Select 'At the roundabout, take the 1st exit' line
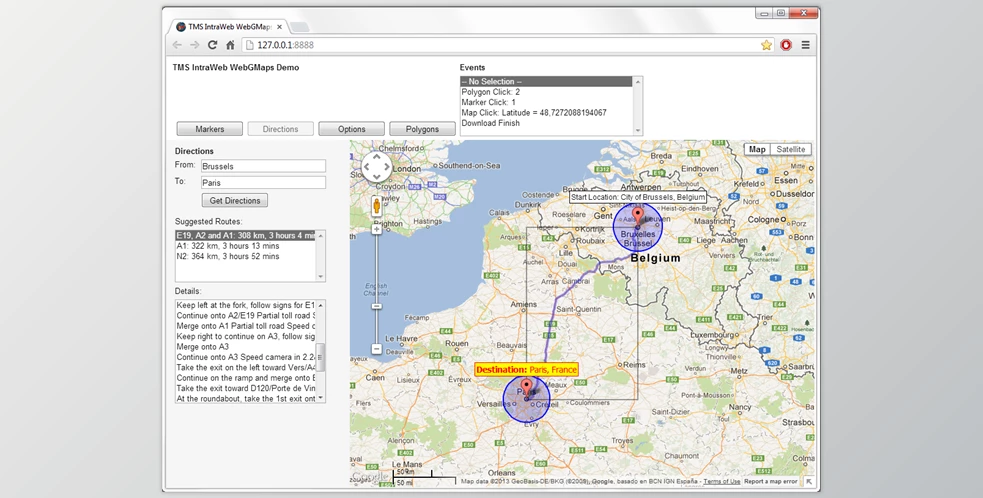 tap(246, 398)
